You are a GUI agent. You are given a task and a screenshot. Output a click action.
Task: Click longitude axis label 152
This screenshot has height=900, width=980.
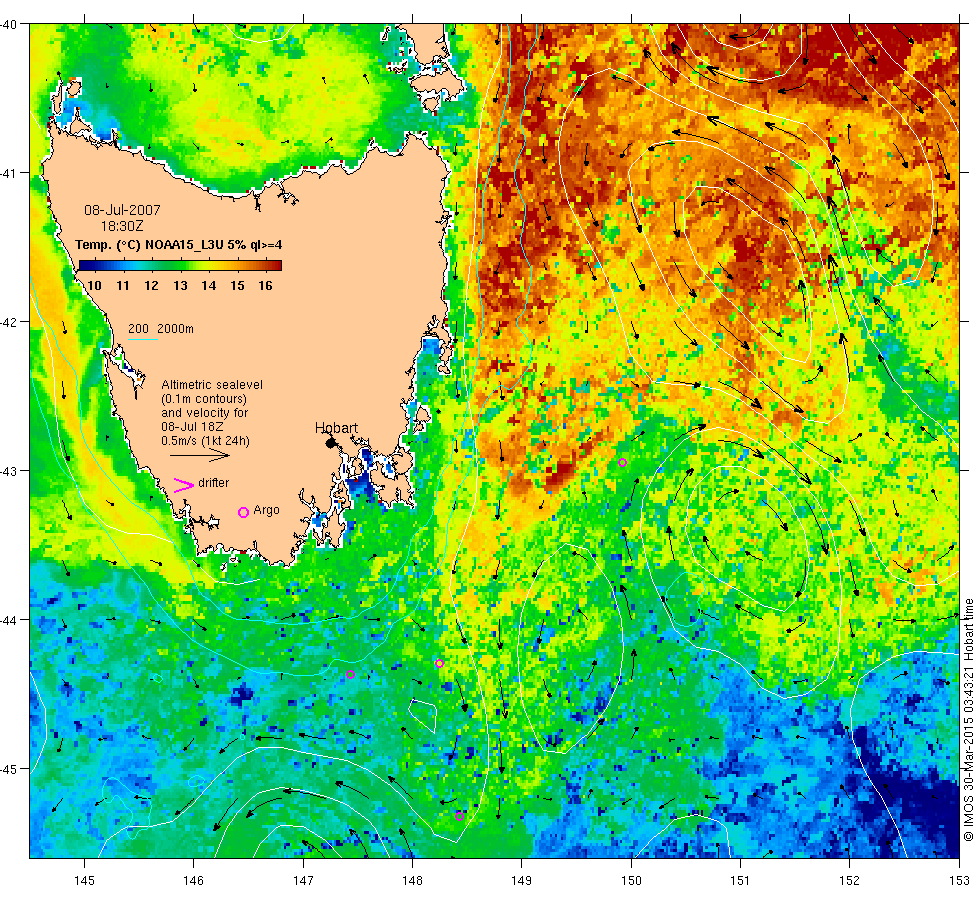(x=849, y=881)
